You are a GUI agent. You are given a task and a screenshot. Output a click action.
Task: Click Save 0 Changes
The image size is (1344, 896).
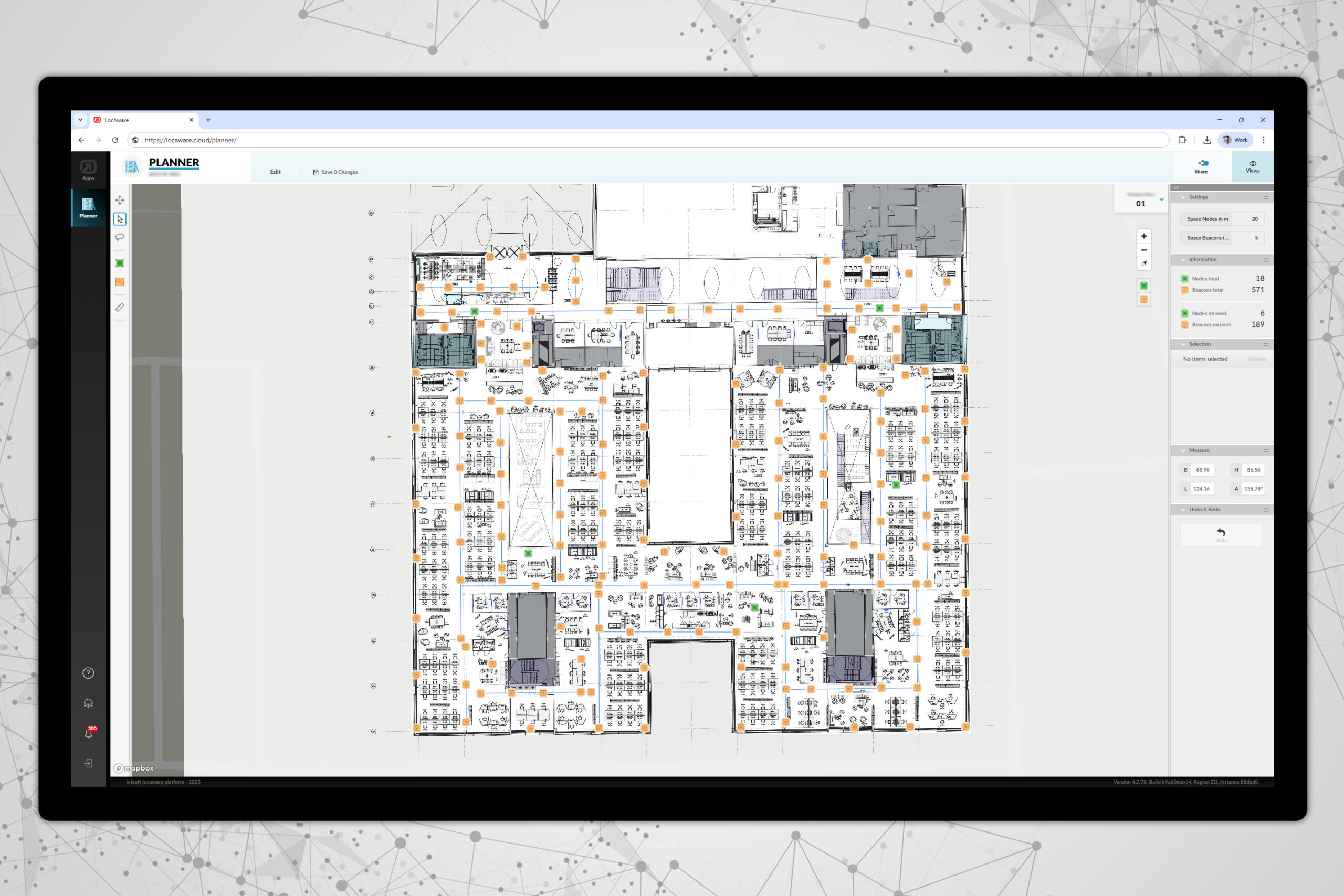click(x=335, y=172)
